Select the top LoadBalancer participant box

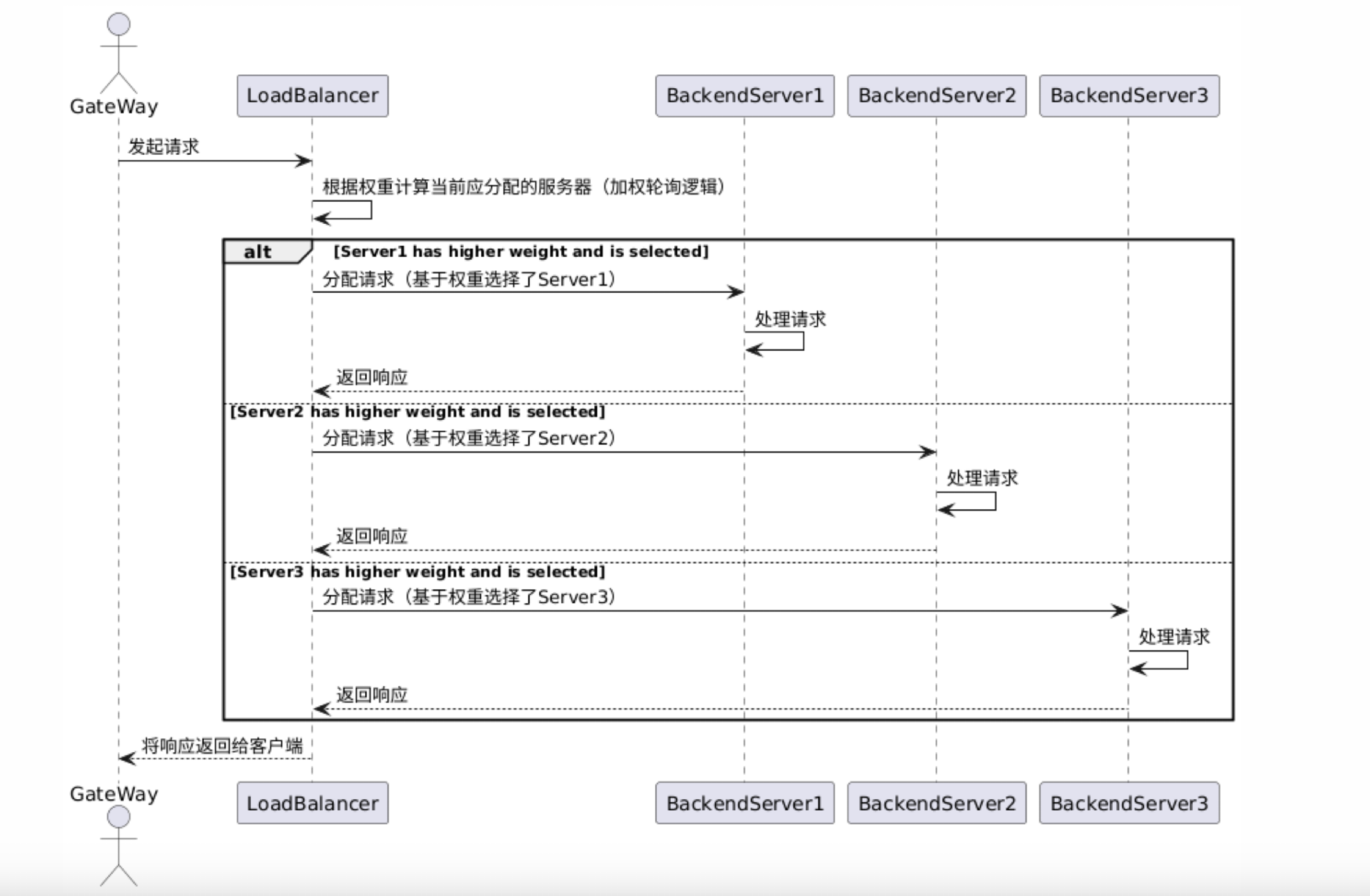point(313,95)
